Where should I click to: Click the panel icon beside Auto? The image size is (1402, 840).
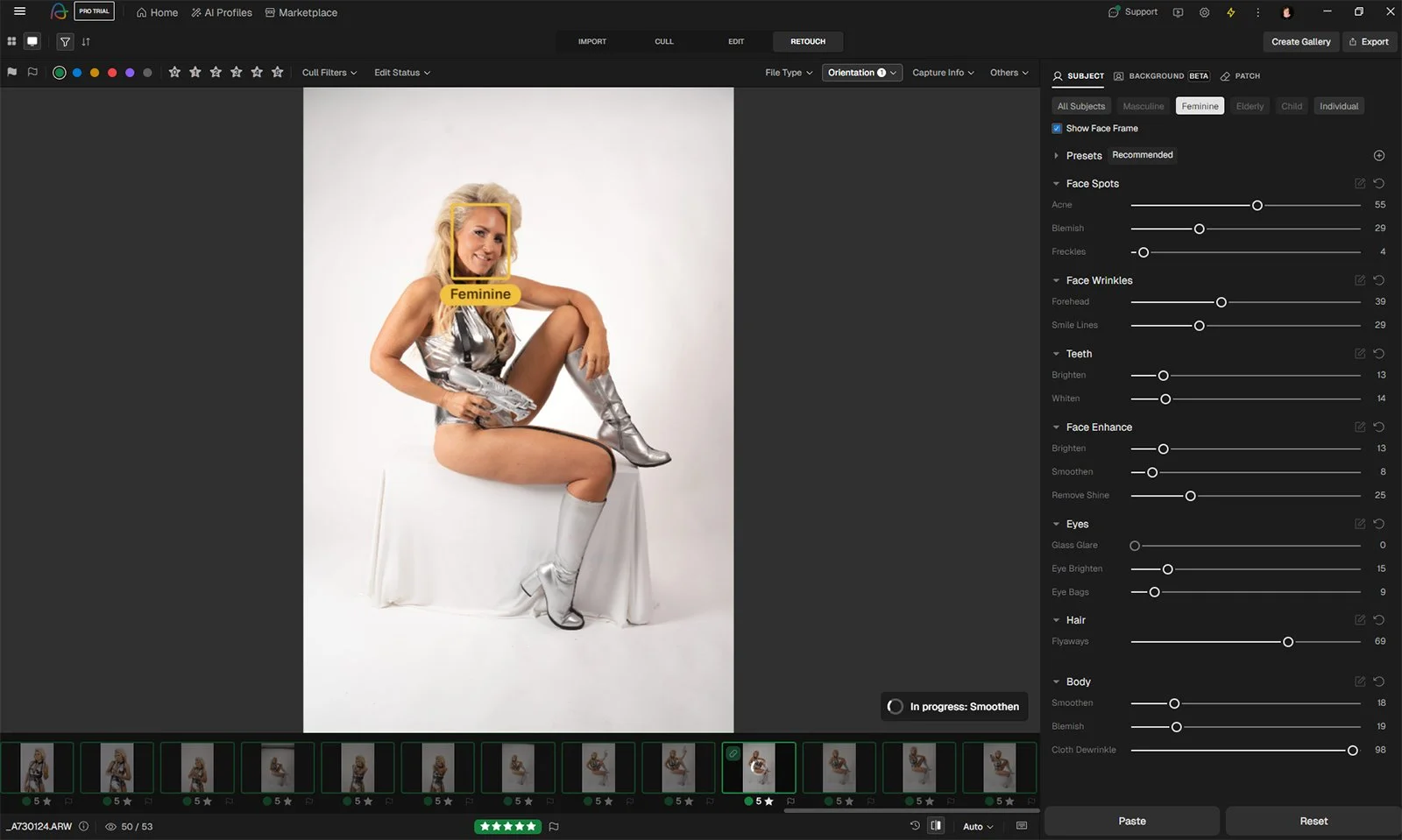pos(1022,826)
